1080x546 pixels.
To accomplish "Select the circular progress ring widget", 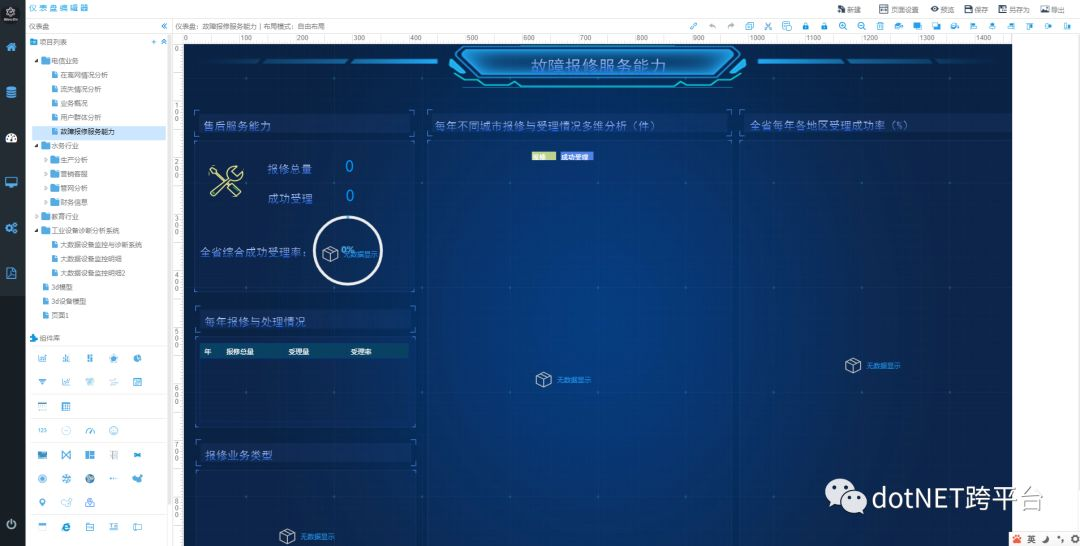I will coord(348,251).
